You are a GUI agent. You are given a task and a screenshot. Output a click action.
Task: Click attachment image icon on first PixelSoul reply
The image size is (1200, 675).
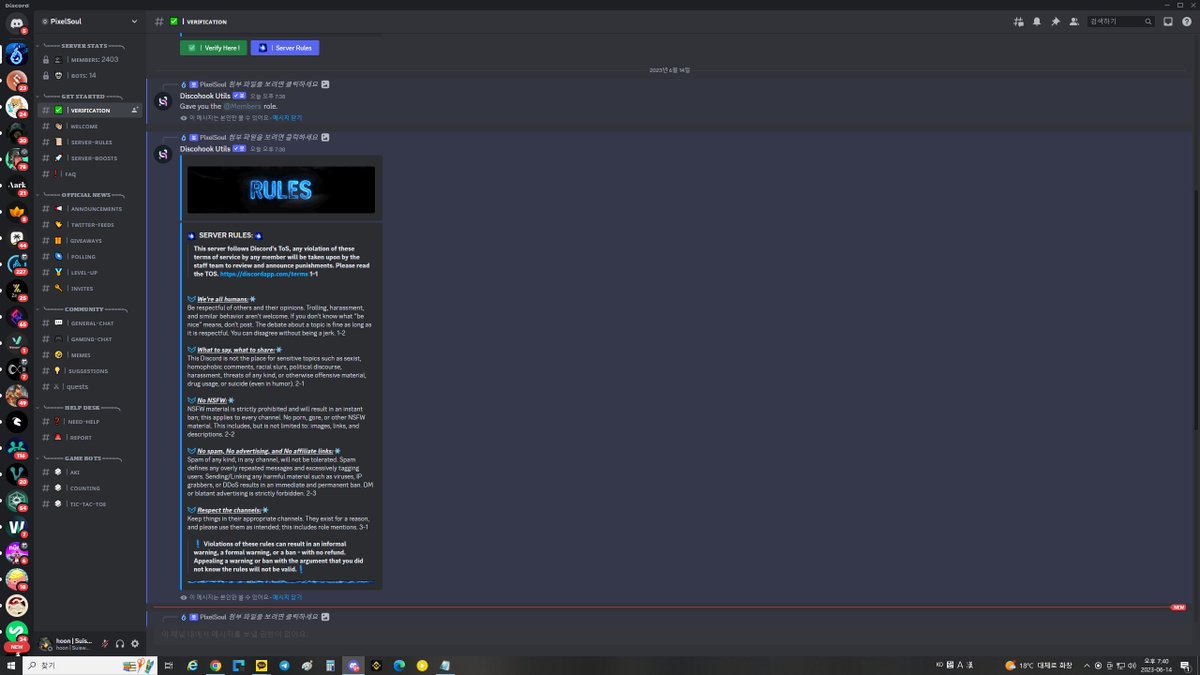click(x=325, y=84)
